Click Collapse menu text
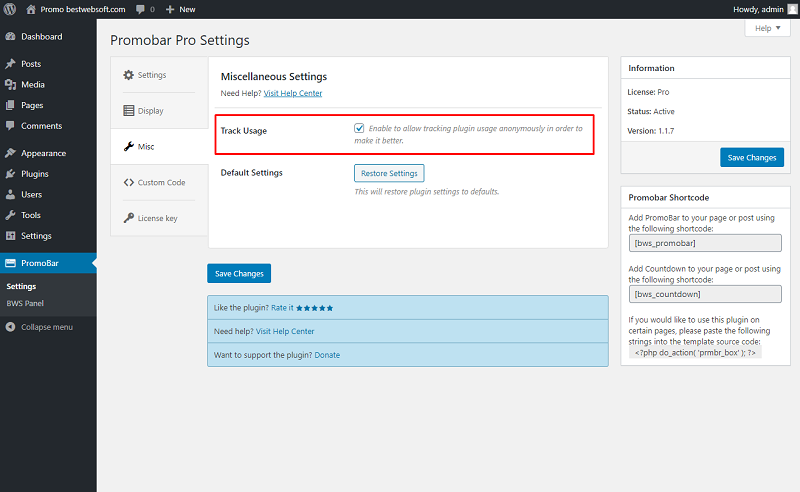 [47, 327]
